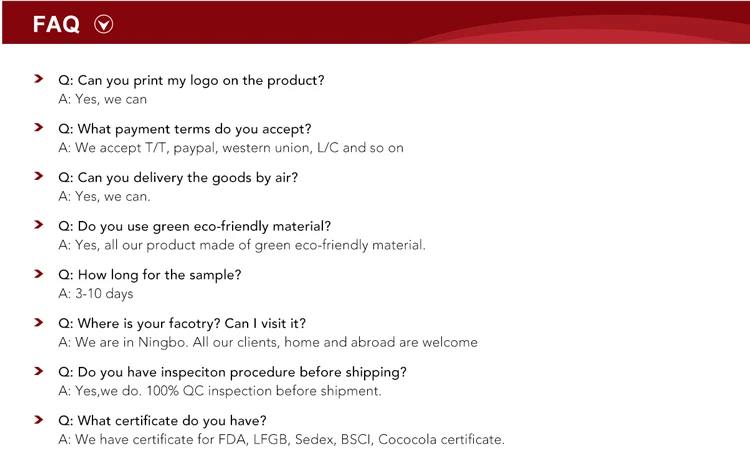750x457 pixels.
Task: Open the question about inspection before shipping
Action: 232,372
